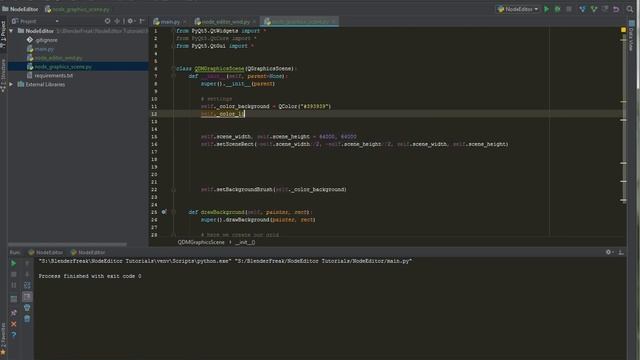Click __init__() in the editor breadcrumb
The image size is (640, 360).
[x=245, y=242]
